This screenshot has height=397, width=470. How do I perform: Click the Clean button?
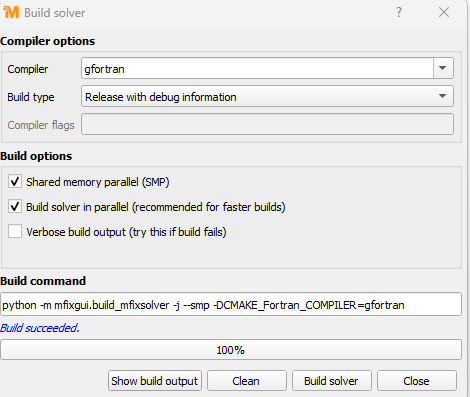246,381
